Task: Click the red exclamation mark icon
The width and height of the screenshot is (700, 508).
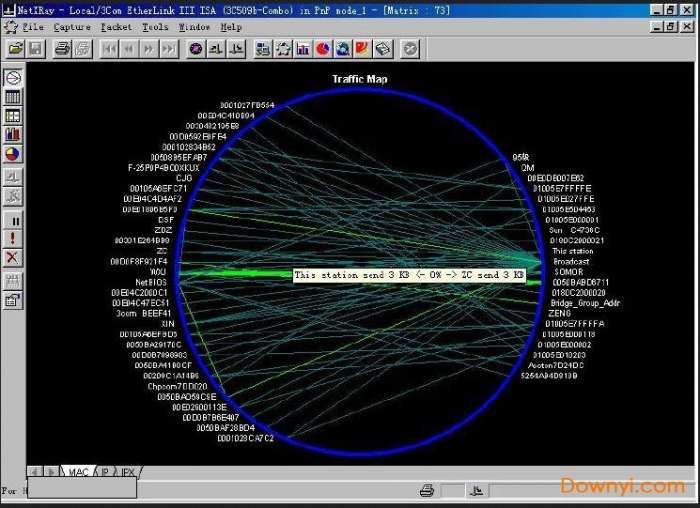Action: (x=13, y=238)
